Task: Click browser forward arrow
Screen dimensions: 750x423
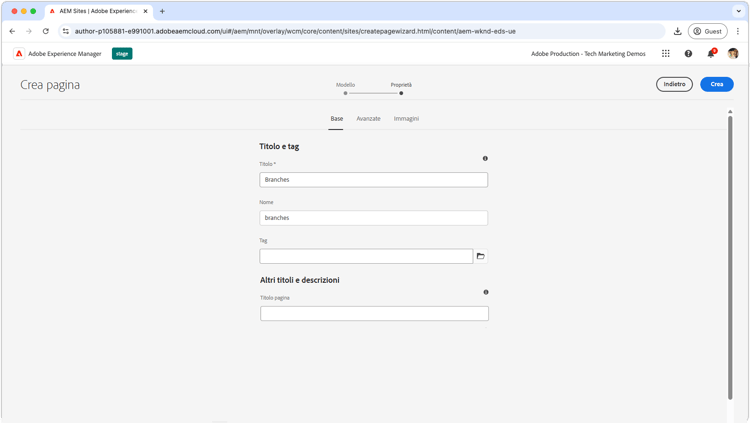Action: [29, 31]
